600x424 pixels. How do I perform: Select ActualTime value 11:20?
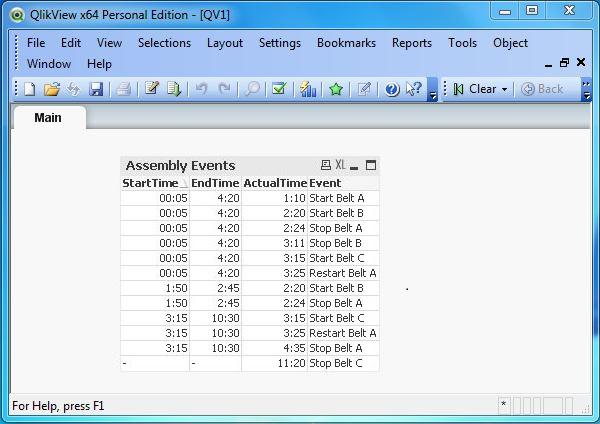pyautogui.click(x=274, y=363)
